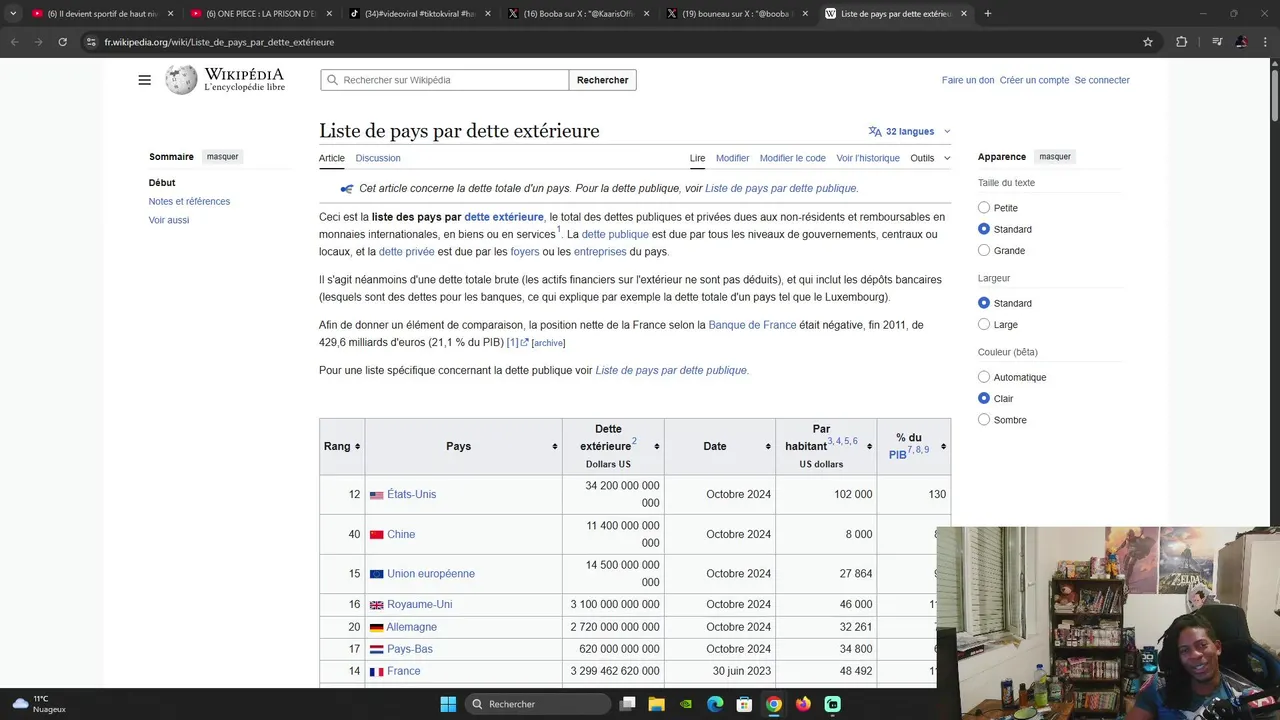Screen dimensions: 1280x720
Task: Hide the Sommaire sidebar with masquer
Action: 223,157
